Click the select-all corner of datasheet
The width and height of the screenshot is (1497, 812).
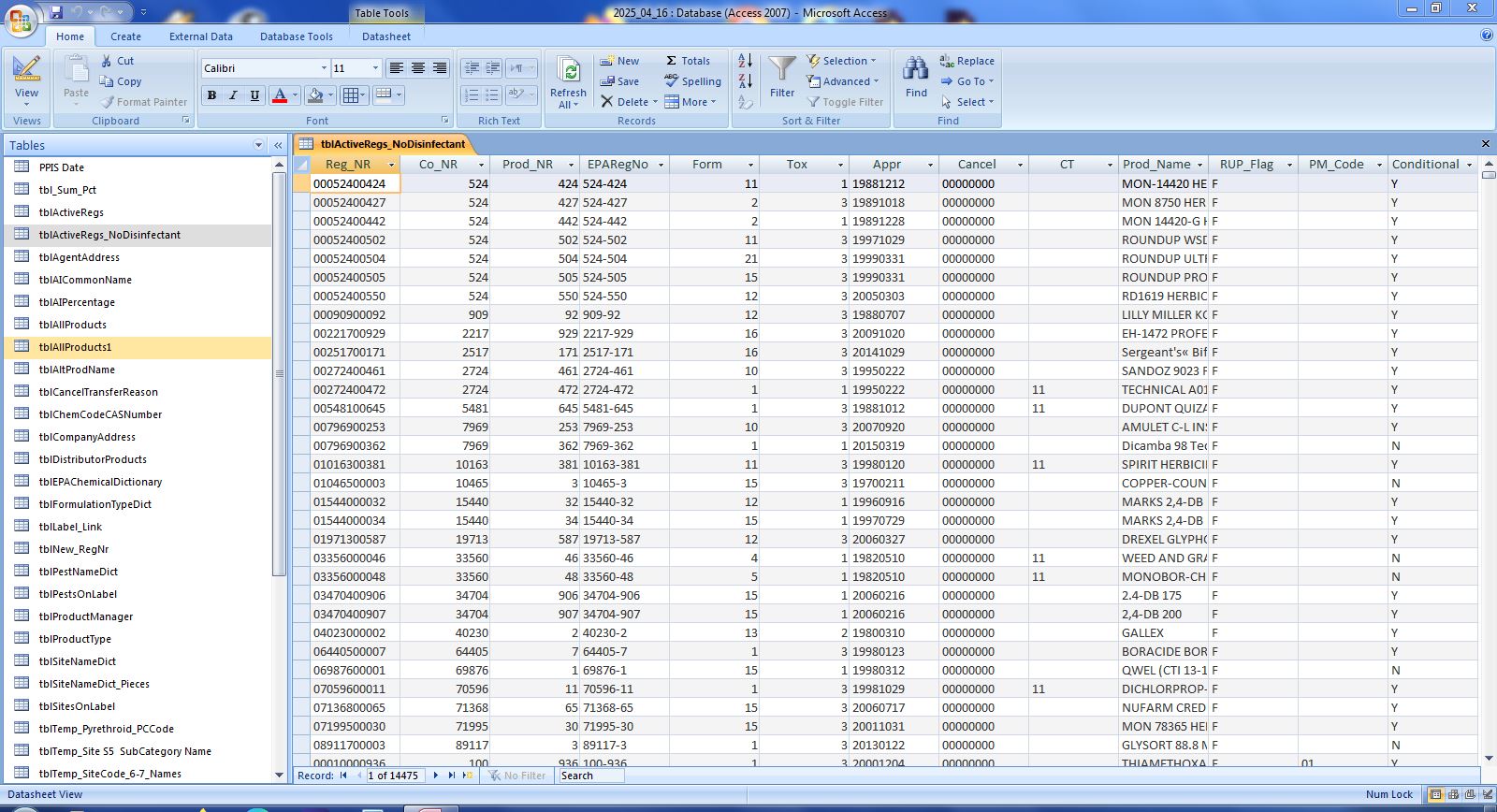[x=301, y=165]
